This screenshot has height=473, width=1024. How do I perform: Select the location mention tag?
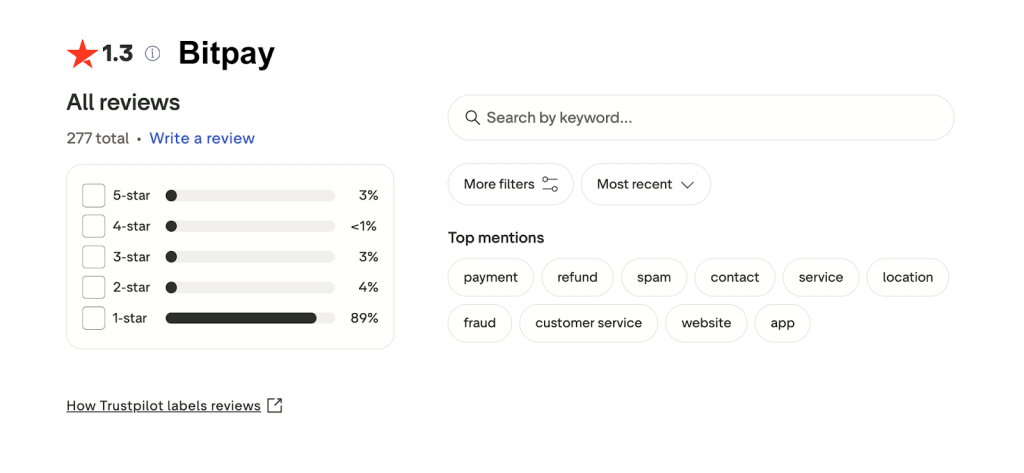pyautogui.click(x=908, y=278)
